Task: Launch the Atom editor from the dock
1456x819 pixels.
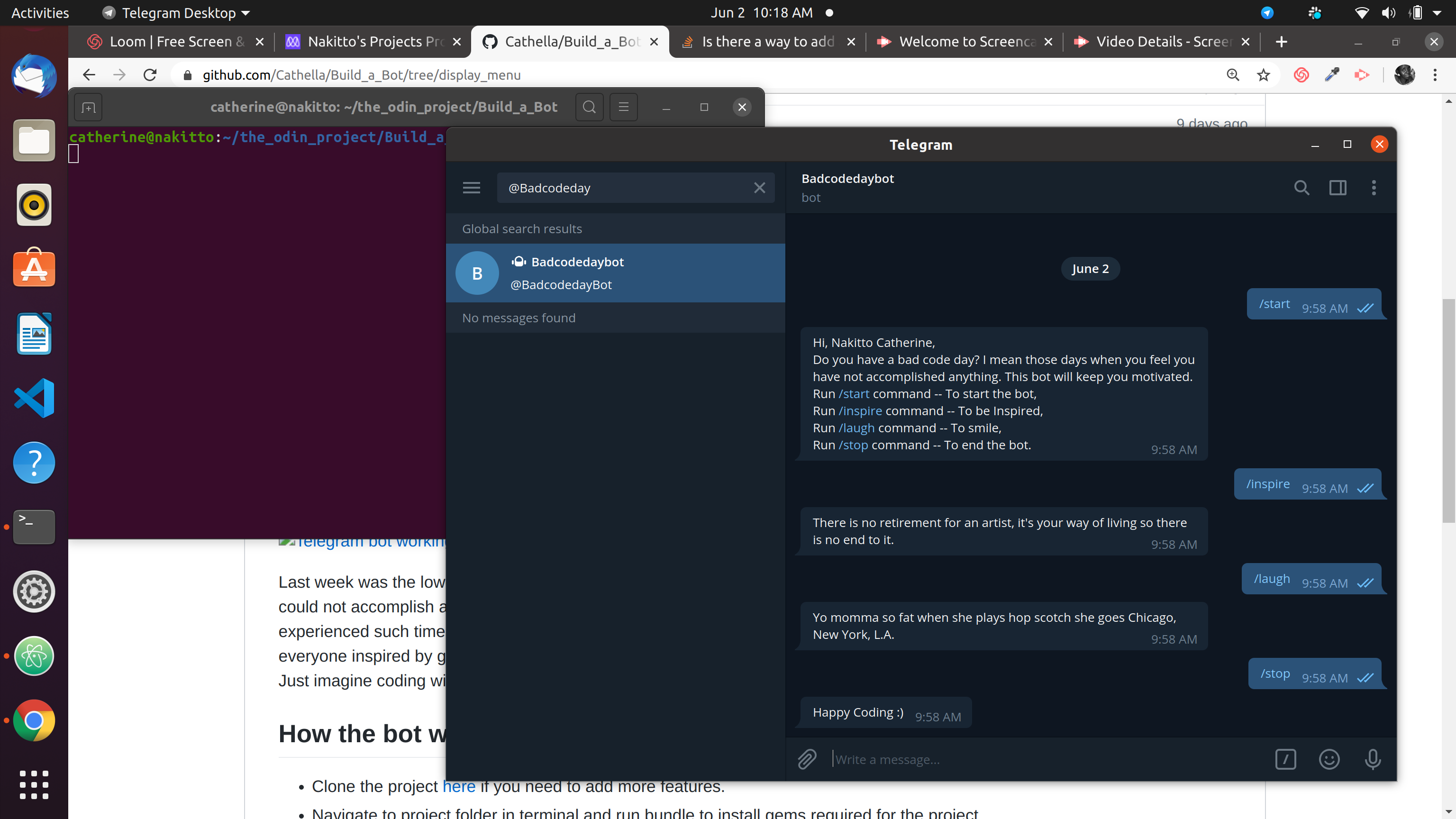Action: coord(34,655)
